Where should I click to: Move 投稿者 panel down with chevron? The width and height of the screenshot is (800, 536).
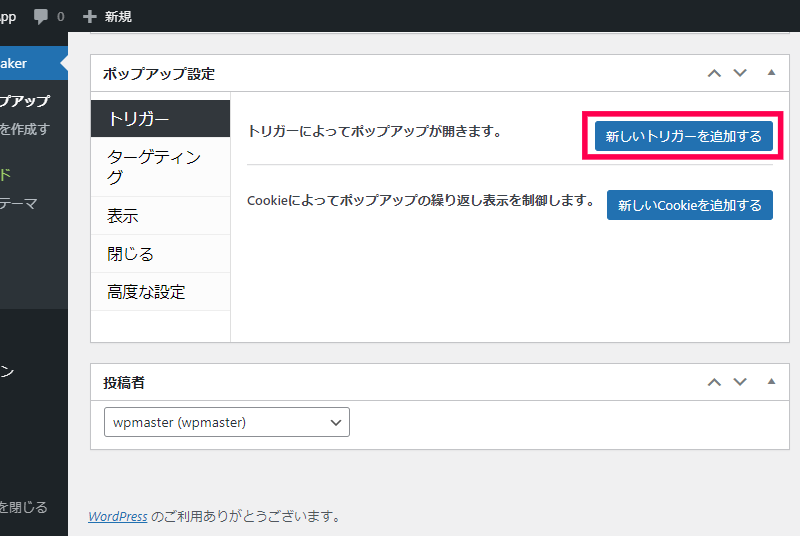click(740, 382)
